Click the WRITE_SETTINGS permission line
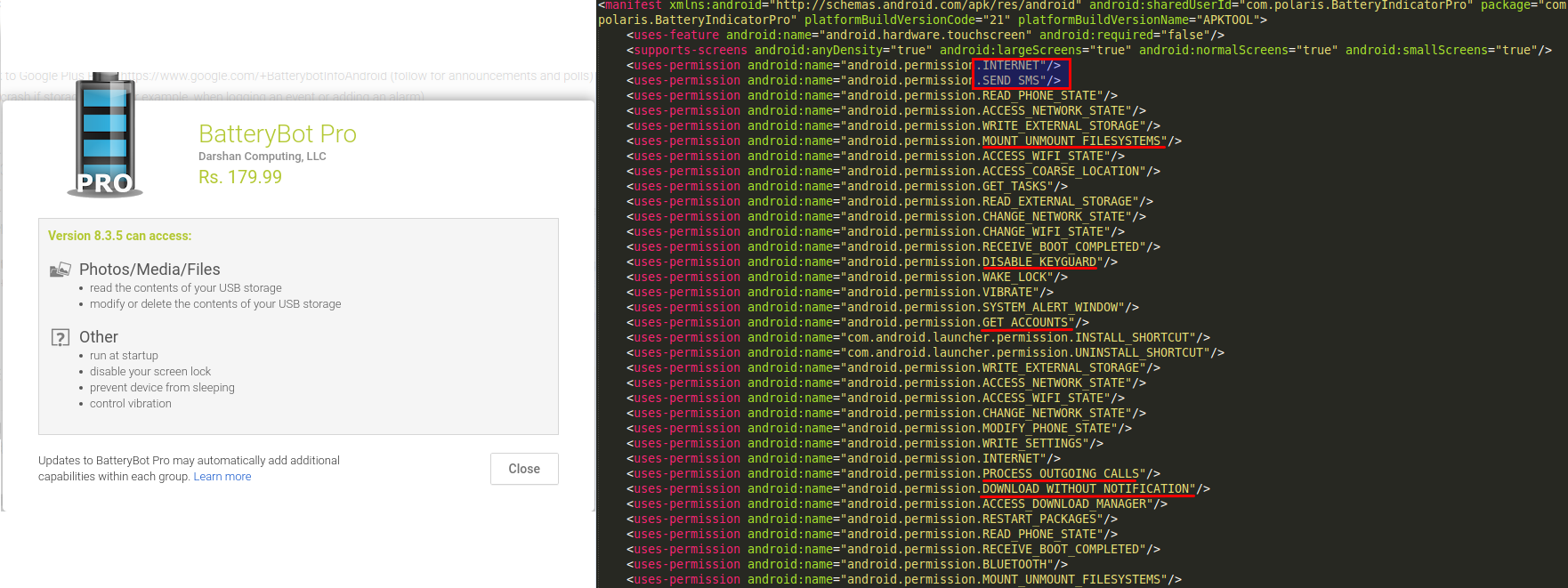This screenshot has width=1568, height=588. (x=865, y=444)
